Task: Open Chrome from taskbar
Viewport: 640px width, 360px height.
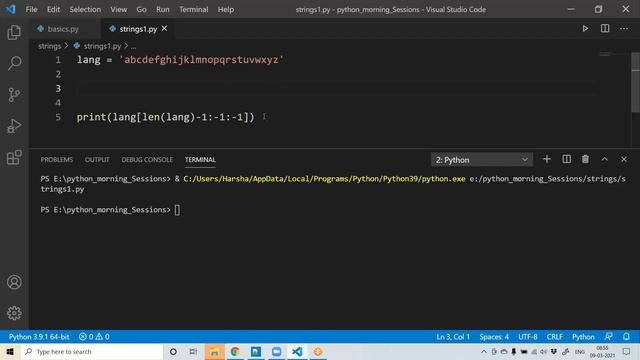Action: point(235,351)
